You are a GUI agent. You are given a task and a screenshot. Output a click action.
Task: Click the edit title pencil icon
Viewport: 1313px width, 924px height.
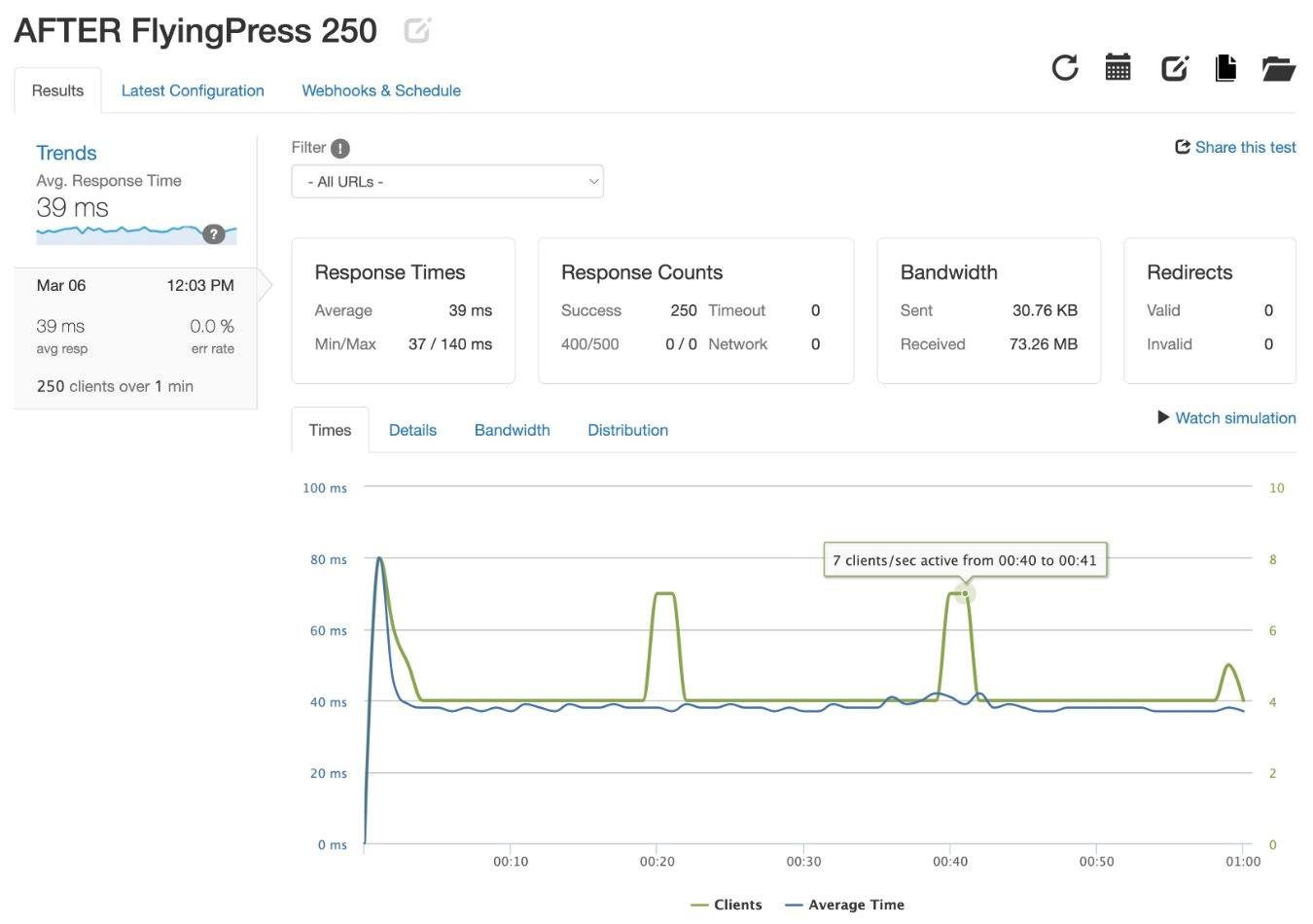[x=417, y=31]
